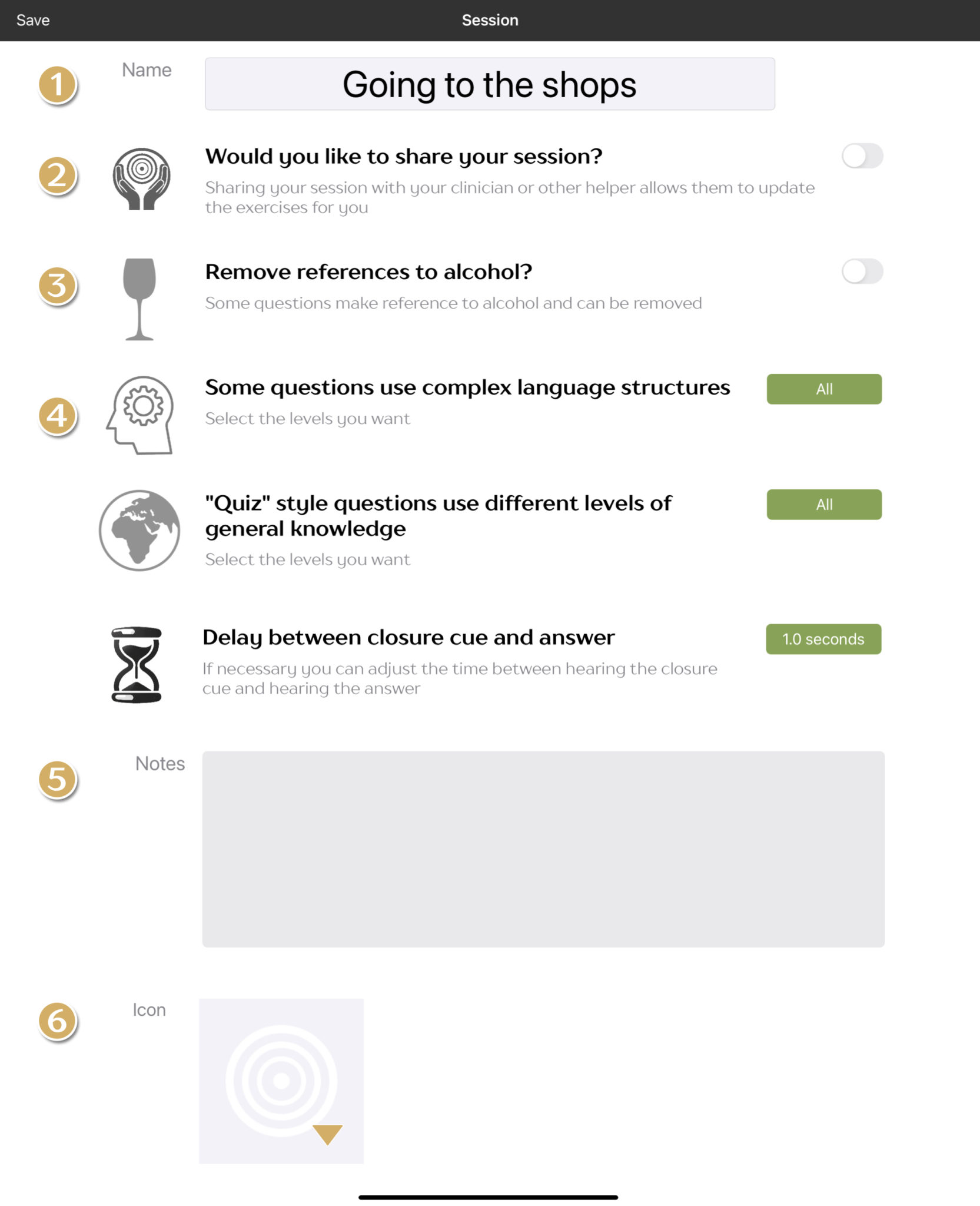Click the wine glass alcohol icon

[139, 299]
